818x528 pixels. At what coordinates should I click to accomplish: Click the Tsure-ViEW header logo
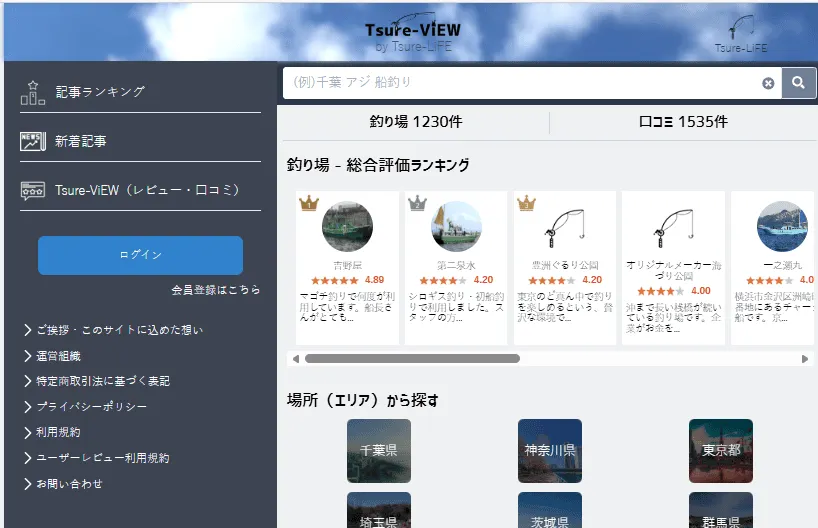point(413,32)
